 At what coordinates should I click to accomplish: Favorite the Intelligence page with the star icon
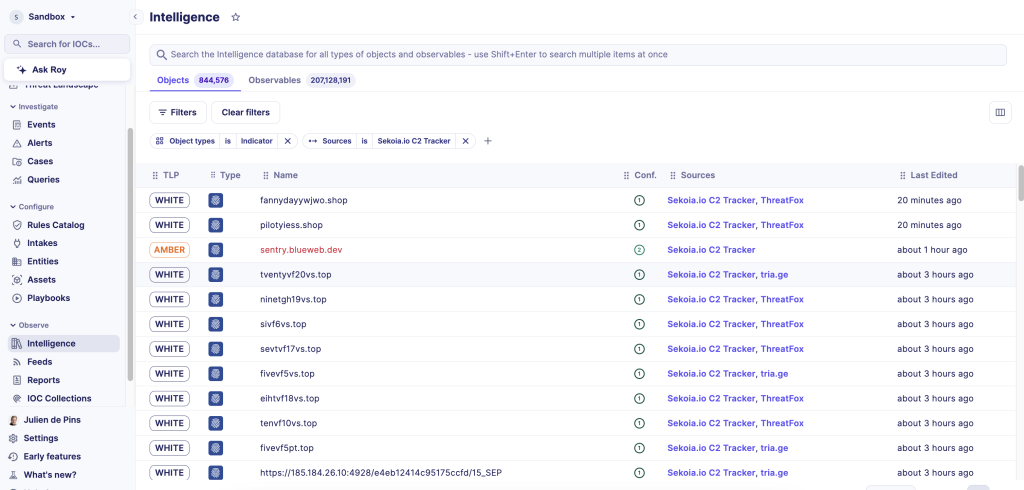click(236, 18)
